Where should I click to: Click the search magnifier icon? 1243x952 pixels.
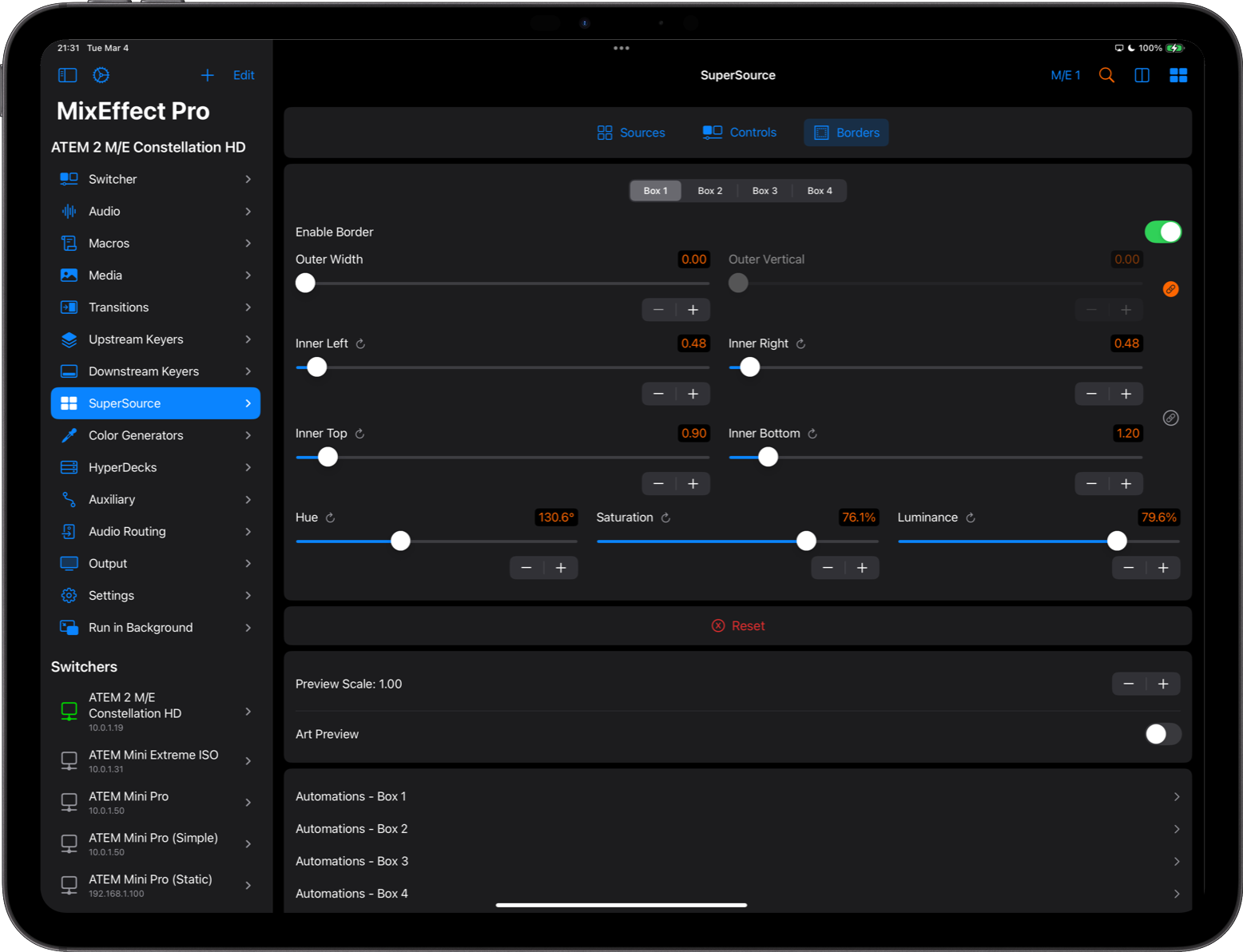tap(1106, 75)
